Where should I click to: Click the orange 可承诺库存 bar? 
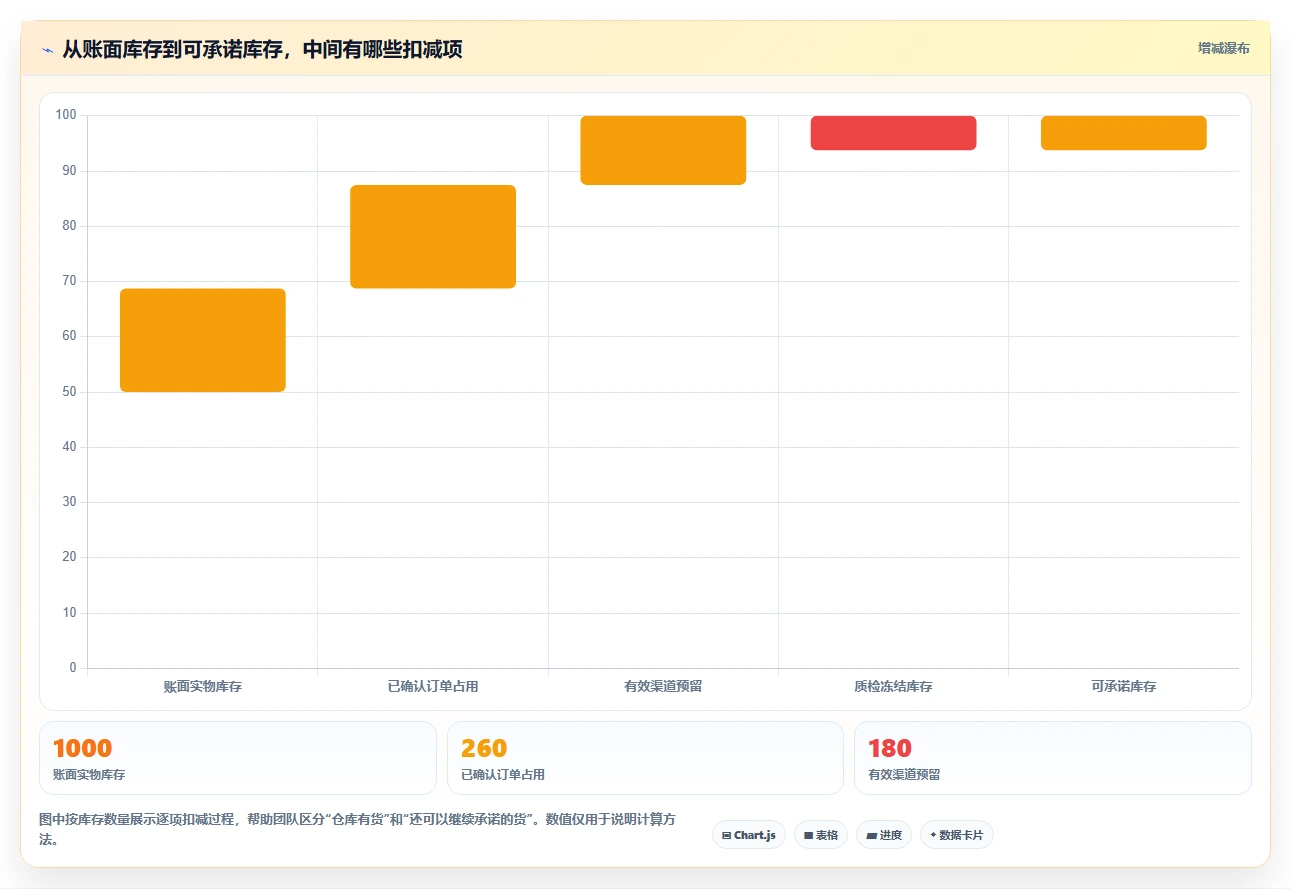1124,133
